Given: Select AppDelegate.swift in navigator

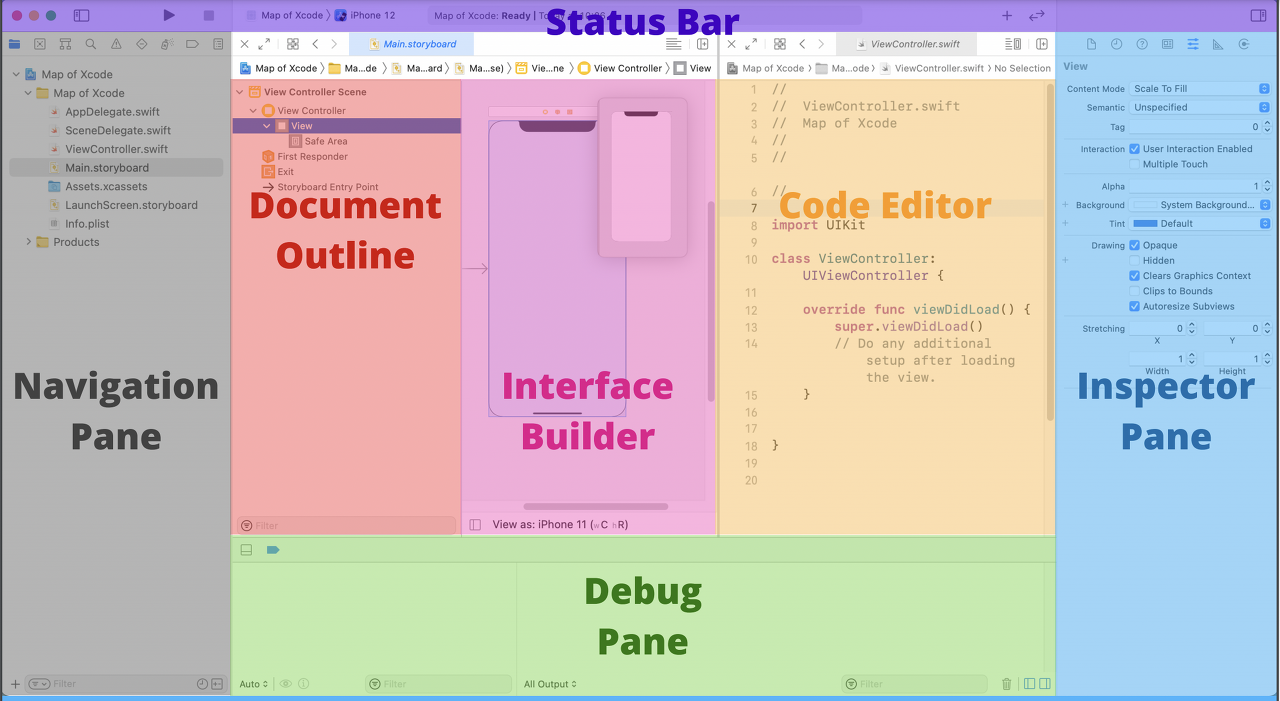Looking at the screenshot, I should tap(112, 112).
